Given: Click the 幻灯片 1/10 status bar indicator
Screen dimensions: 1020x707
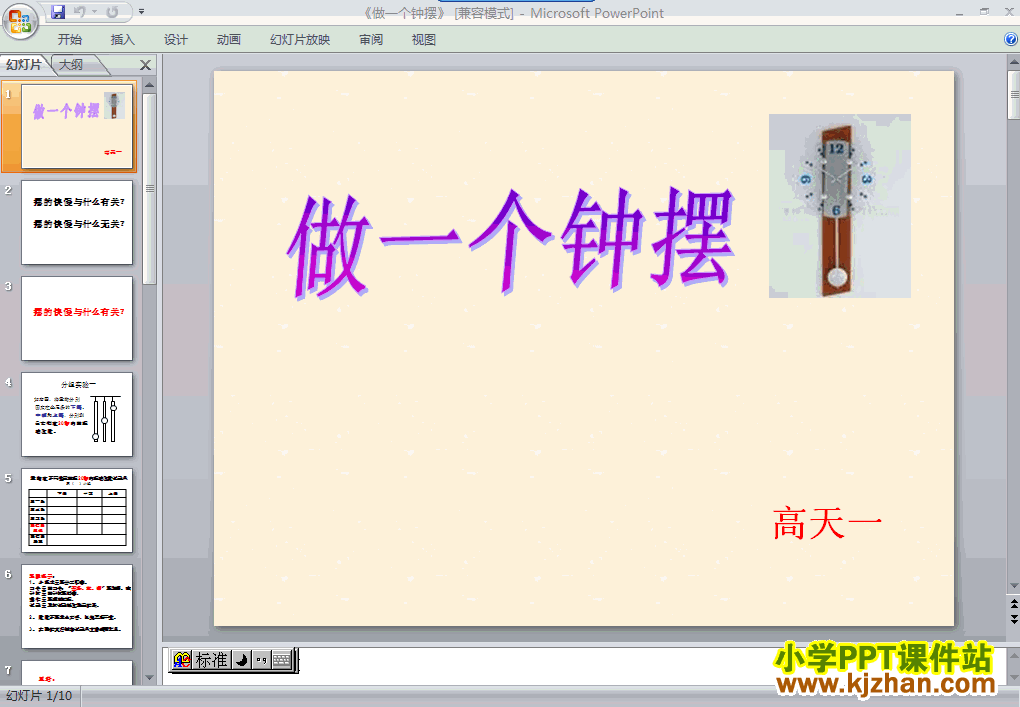Looking at the screenshot, I should click(x=39, y=696).
